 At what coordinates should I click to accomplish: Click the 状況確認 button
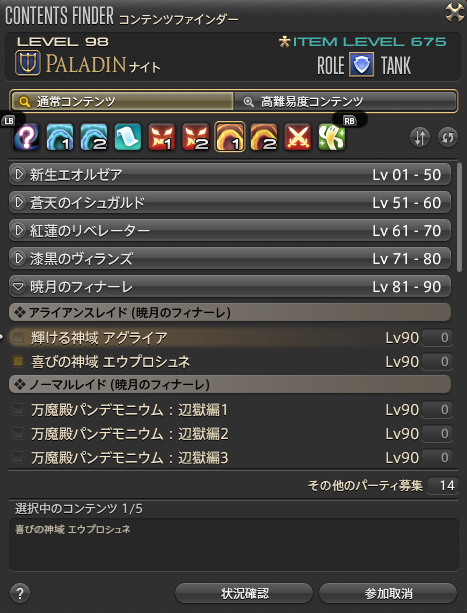coord(244,593)
